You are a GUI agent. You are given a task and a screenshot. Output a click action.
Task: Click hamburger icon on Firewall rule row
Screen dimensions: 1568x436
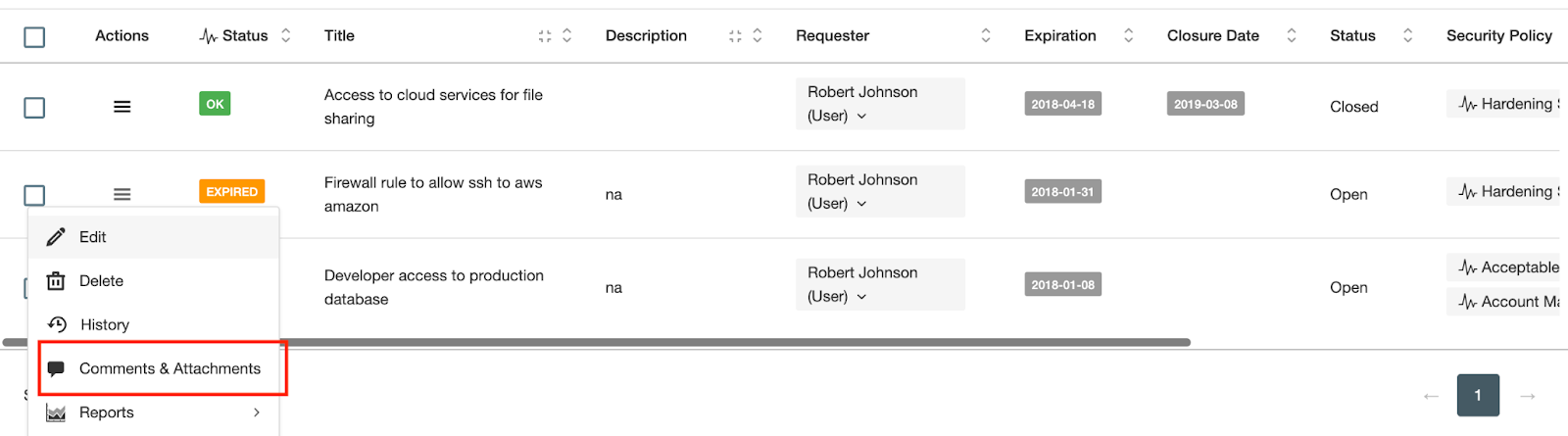tap(122, 194)
